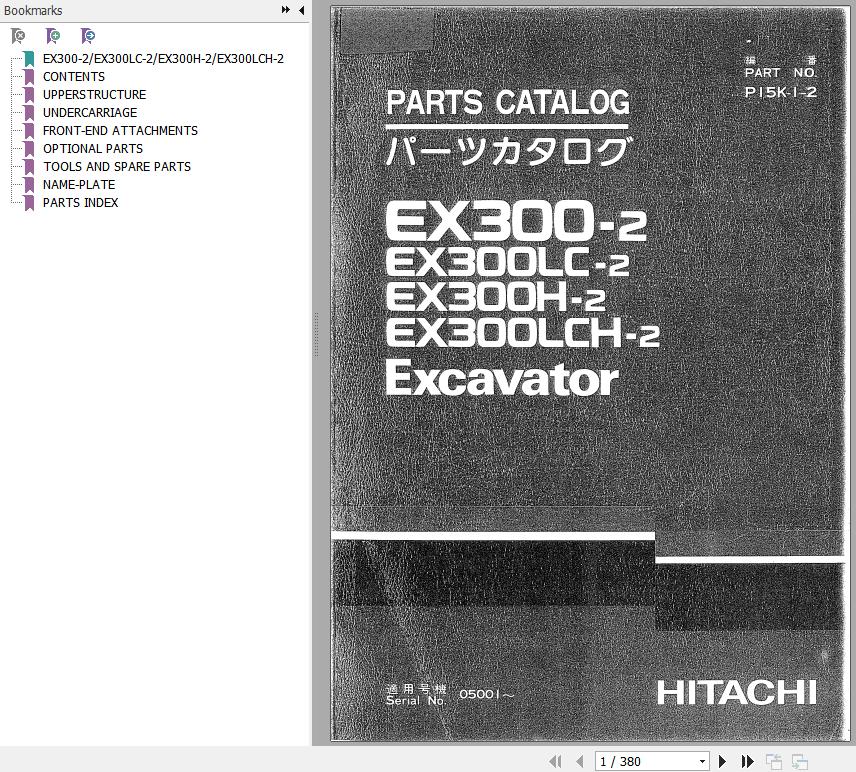
Task: Go to the previous page arrow
Action: pos(580,761)
